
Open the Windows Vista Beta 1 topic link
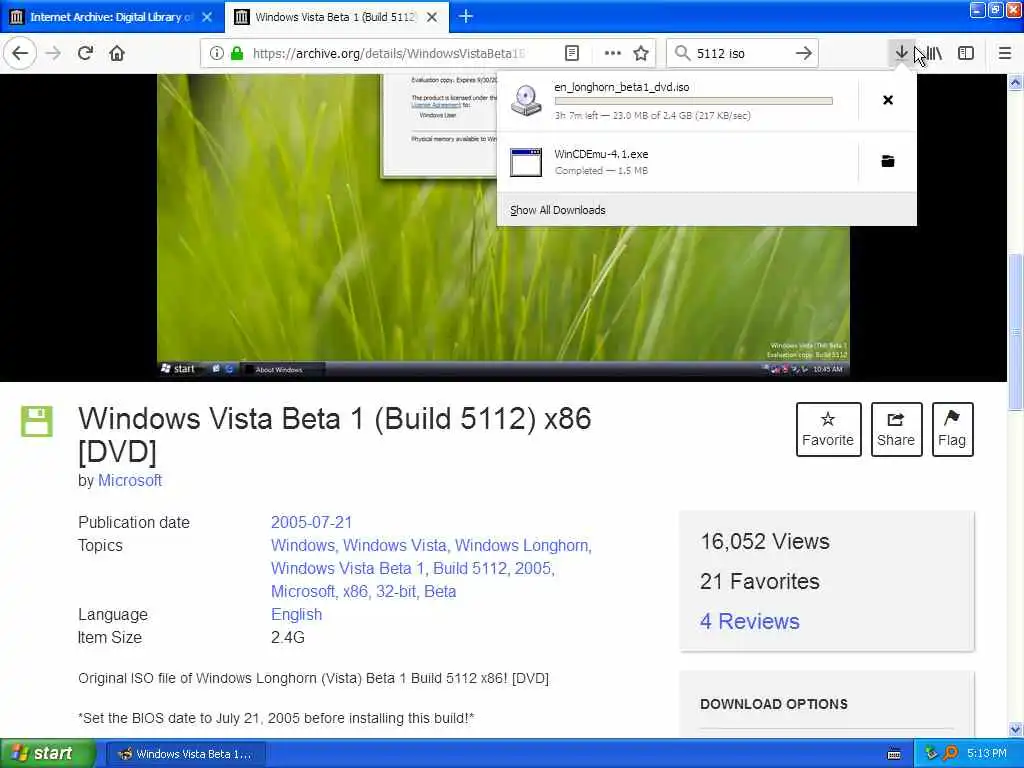pyautogui.click(x=347, y=568)
